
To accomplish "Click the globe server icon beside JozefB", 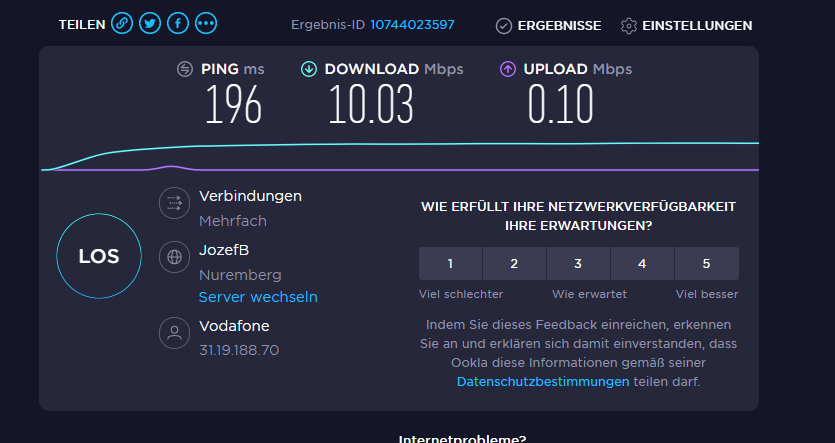I will click(174, 257).
